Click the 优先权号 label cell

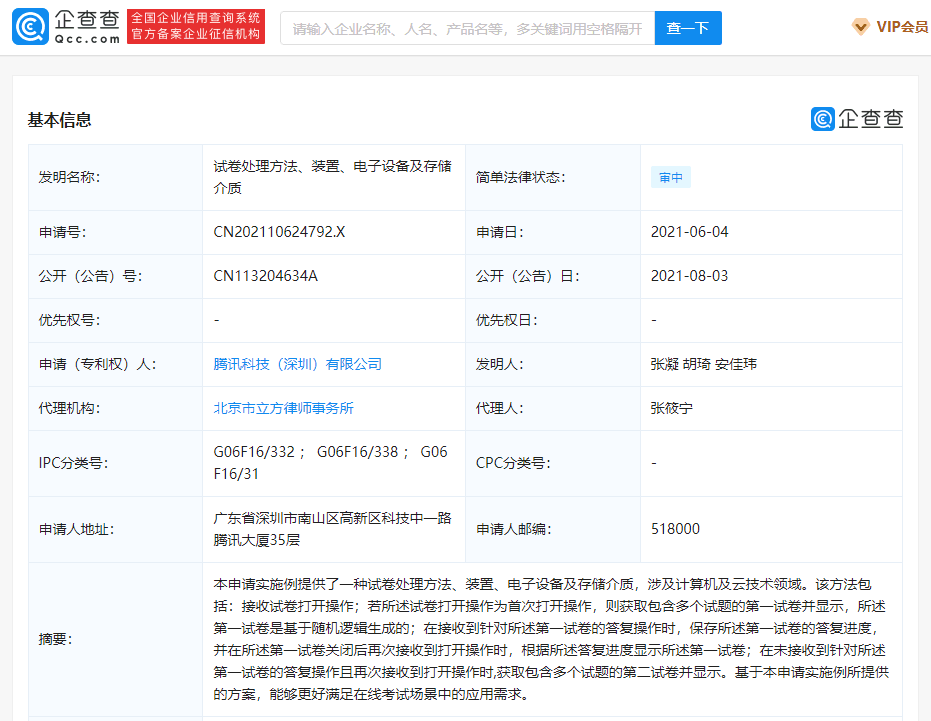[115, 320]
